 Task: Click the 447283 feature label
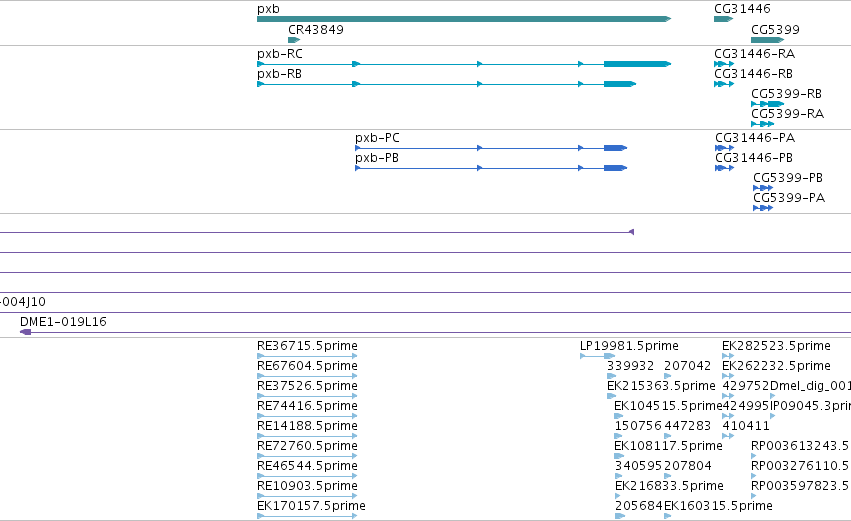click(687, 426)
